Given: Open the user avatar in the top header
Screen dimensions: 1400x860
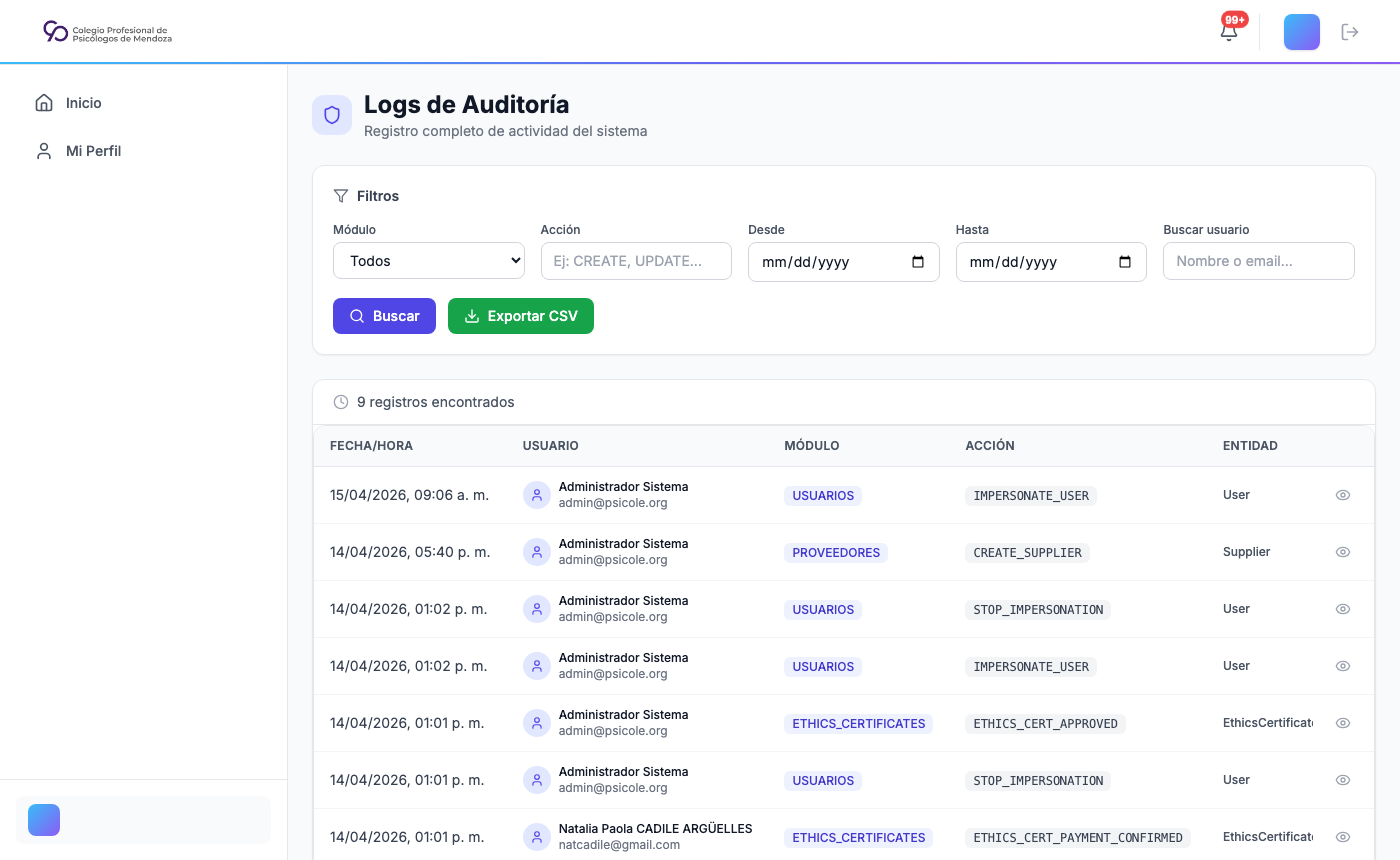Looking at the screenshot, I should [1302, 32].
